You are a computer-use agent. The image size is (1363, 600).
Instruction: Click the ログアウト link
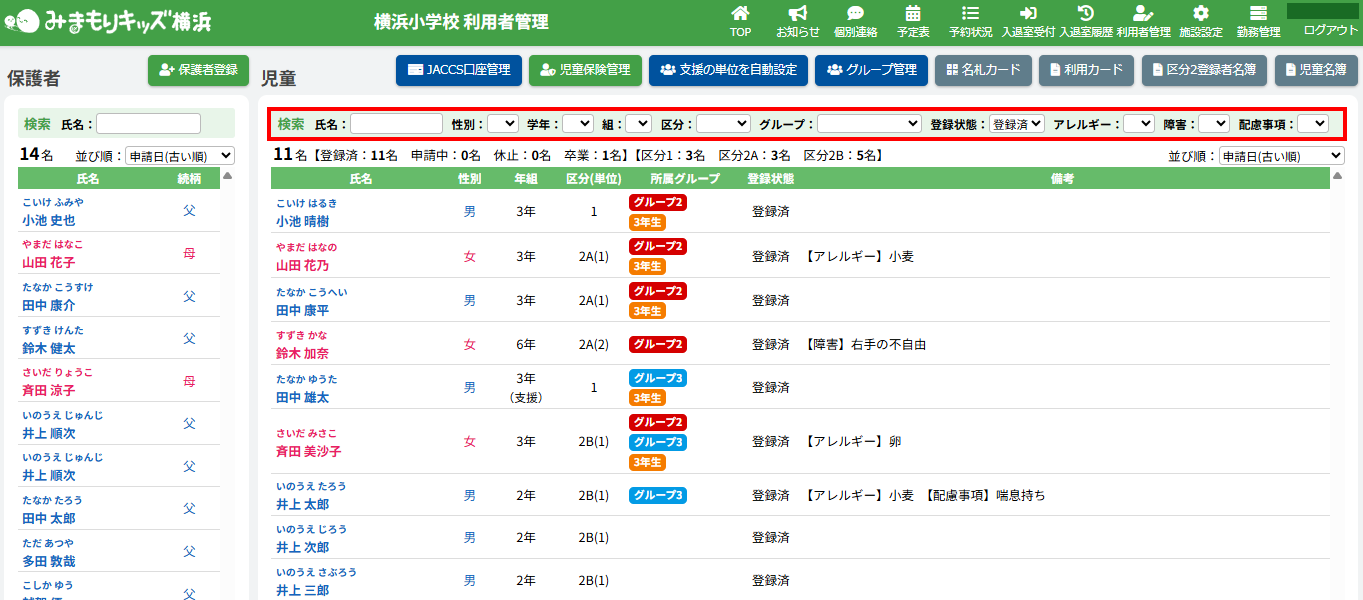pyautogui.click(x=1330, y=30)
